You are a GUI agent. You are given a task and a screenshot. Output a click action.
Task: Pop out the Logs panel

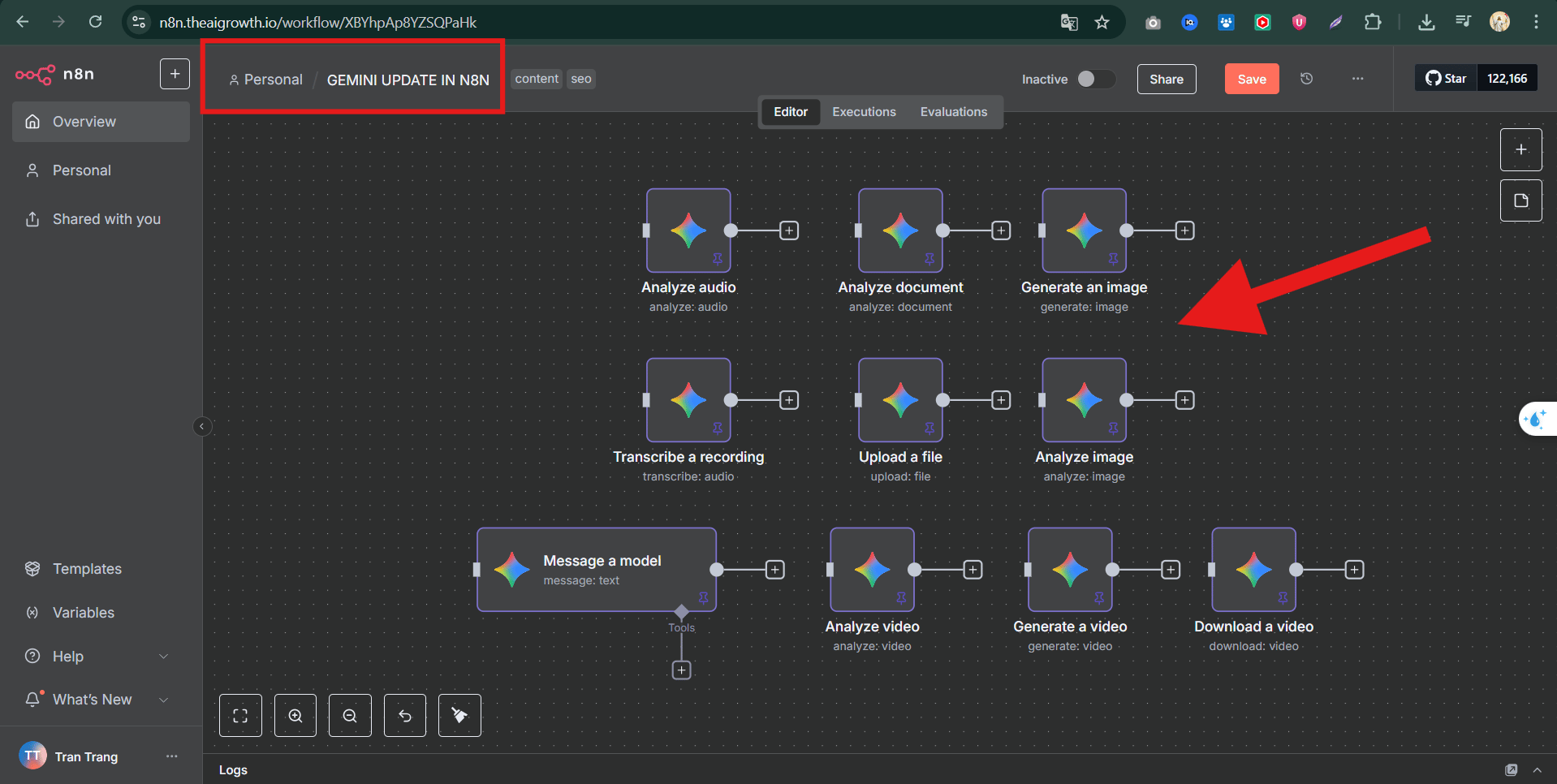click(x=1511, y=769)
